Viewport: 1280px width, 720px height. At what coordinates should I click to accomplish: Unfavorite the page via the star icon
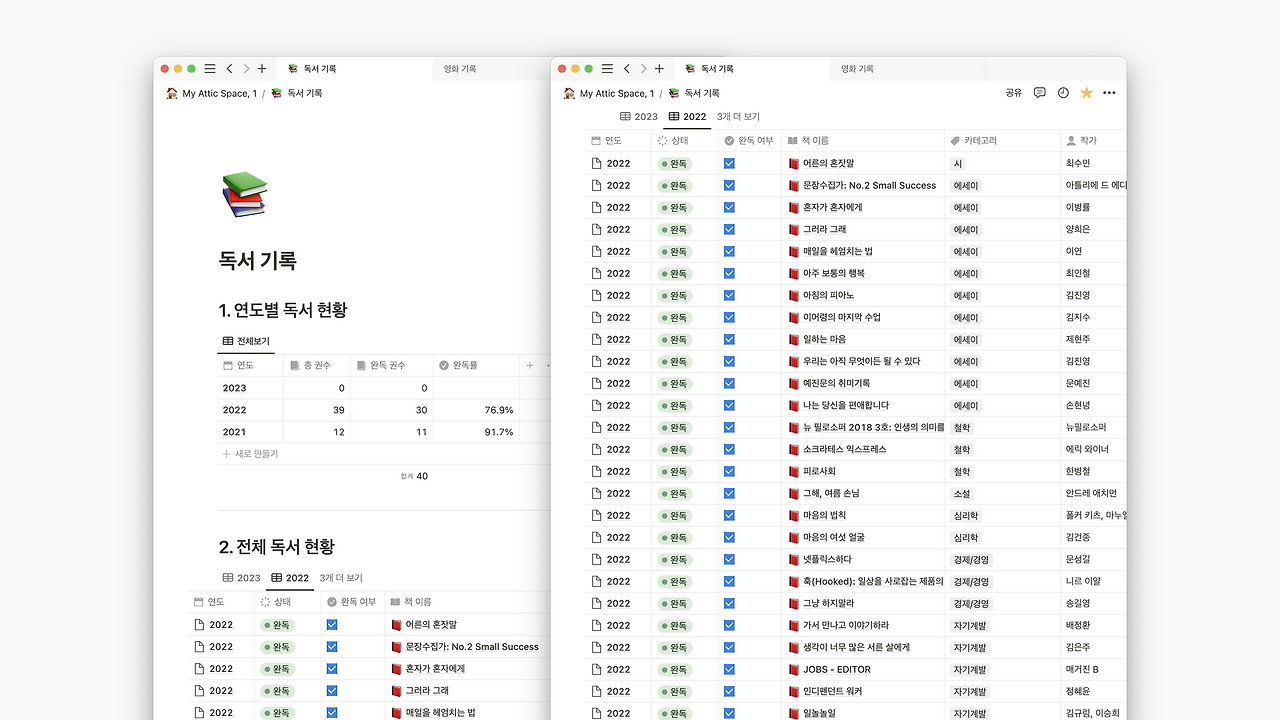tap(1086, 92)
